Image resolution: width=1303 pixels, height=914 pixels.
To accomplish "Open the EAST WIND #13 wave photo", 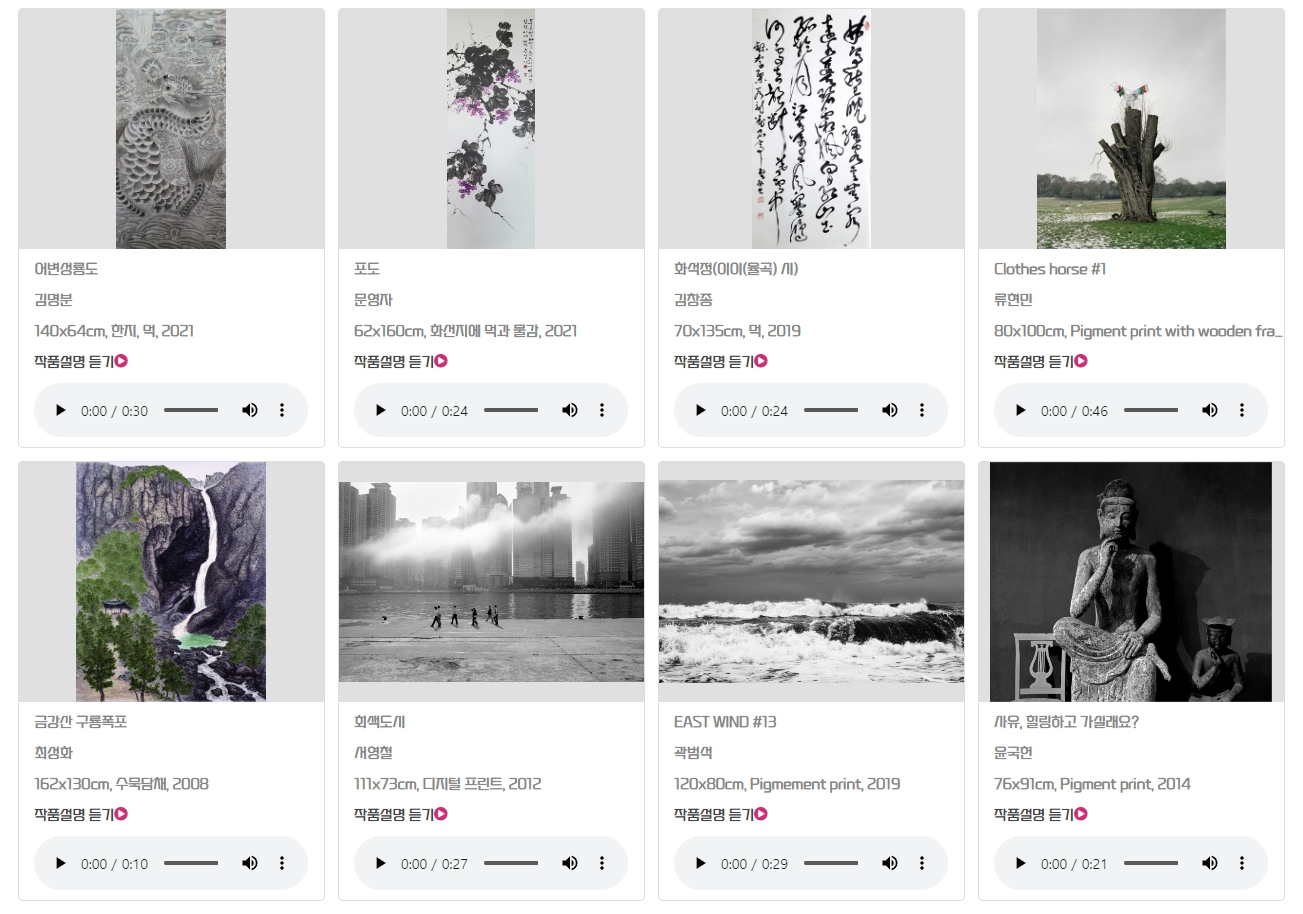I will point(811,582).
